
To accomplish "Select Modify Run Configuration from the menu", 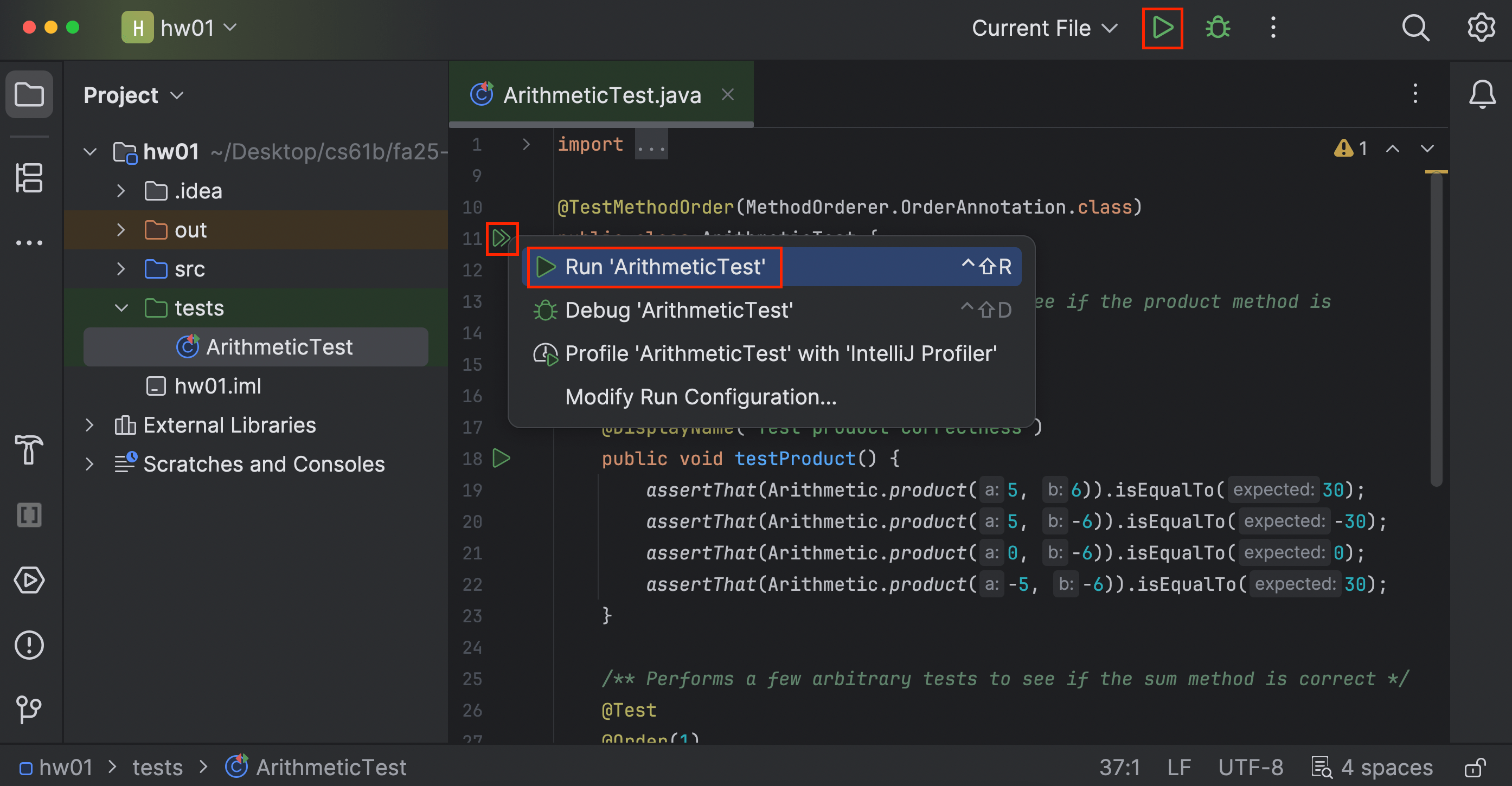I will point(700,396).
